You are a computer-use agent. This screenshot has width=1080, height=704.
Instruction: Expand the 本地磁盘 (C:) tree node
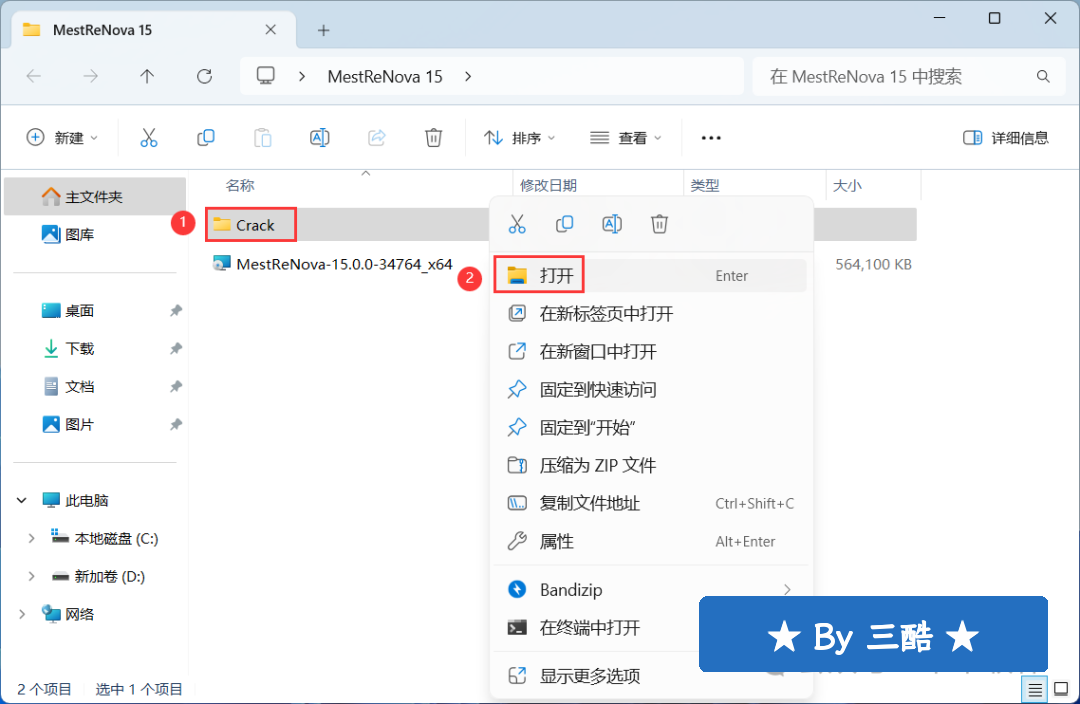(31, 539)
